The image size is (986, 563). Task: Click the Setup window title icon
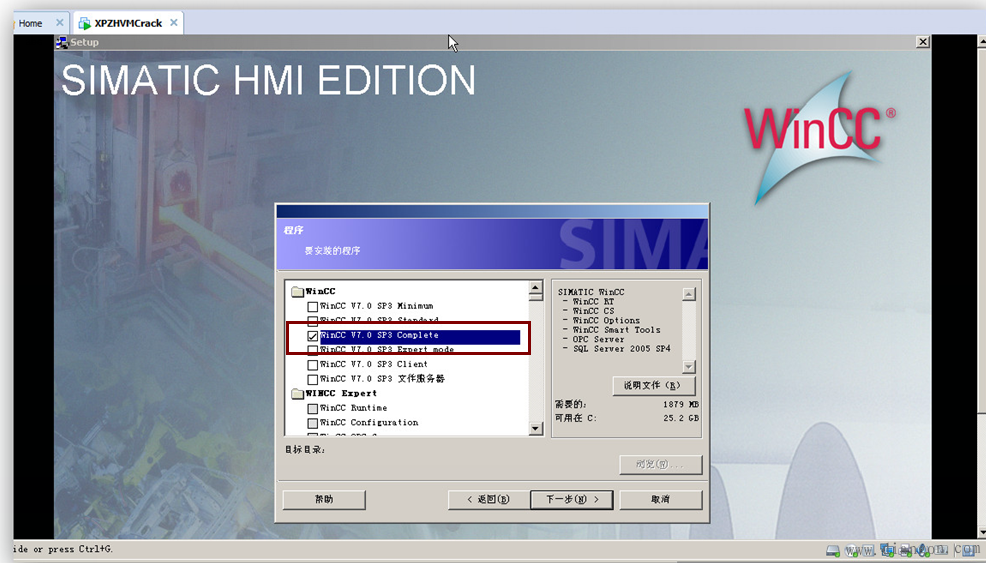62,42
